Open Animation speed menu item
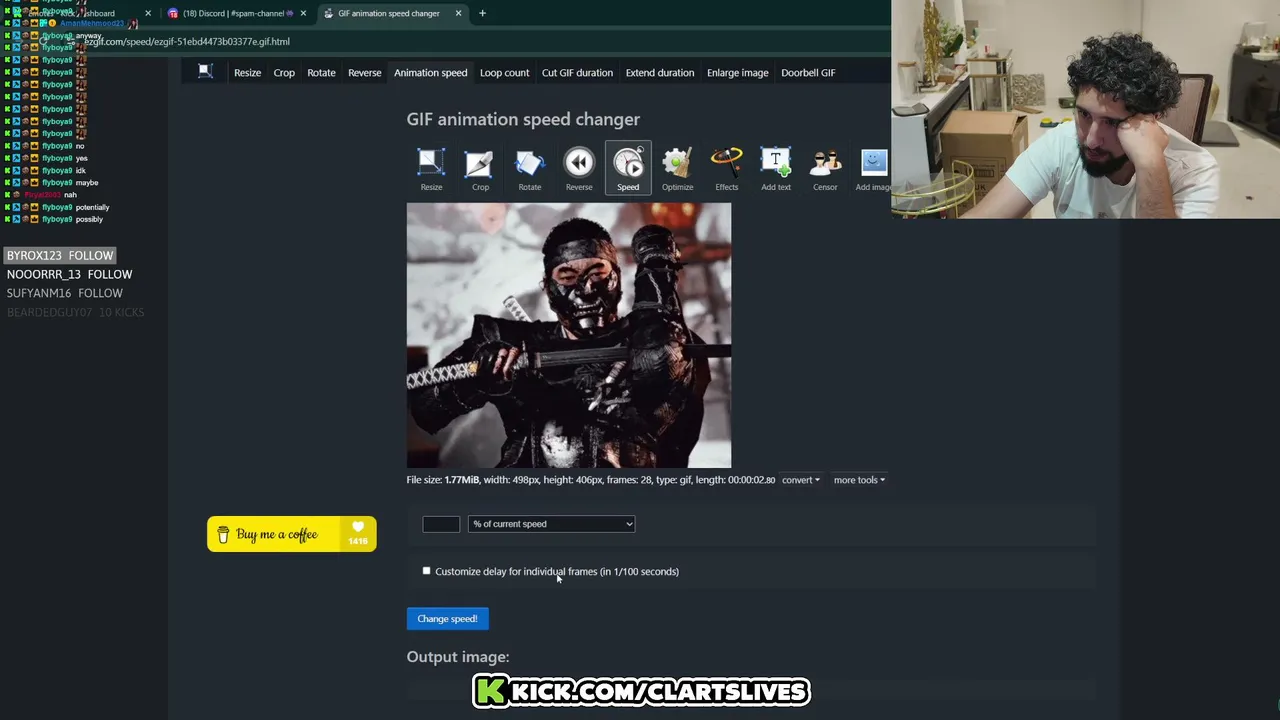 (430, 72)
